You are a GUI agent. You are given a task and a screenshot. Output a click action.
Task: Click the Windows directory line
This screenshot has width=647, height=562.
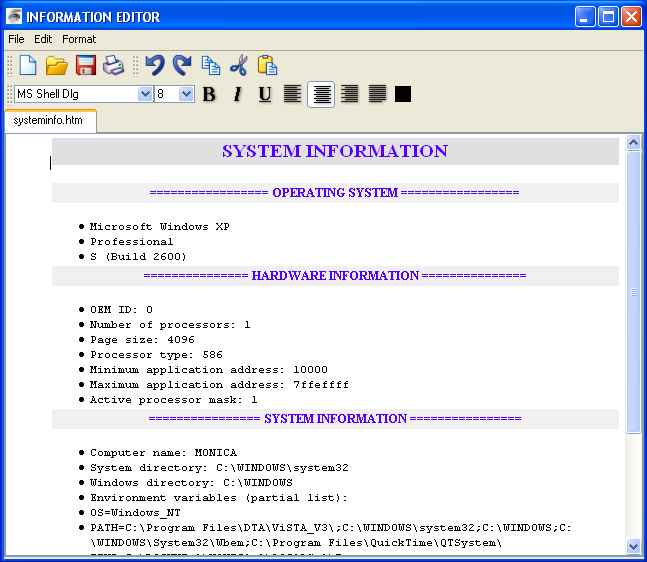pos(191,483)
